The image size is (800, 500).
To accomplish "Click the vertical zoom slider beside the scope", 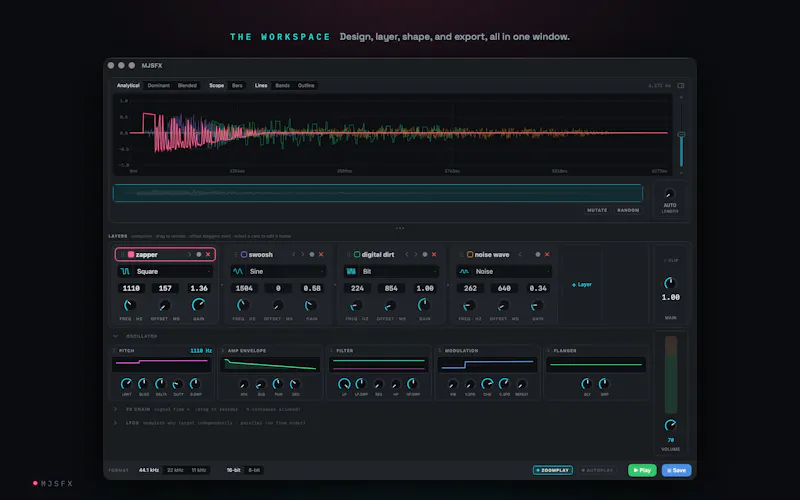I will click(681, 134).
